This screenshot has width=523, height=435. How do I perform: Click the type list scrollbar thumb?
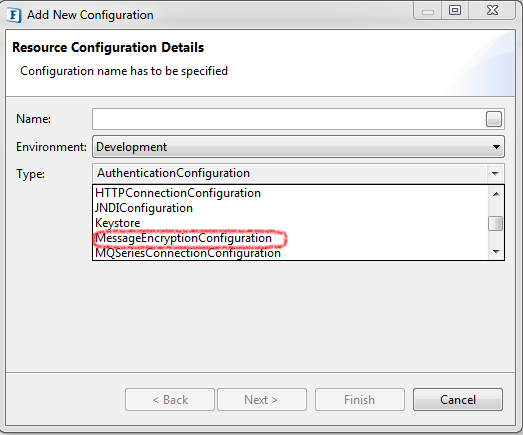click(496, 224)
